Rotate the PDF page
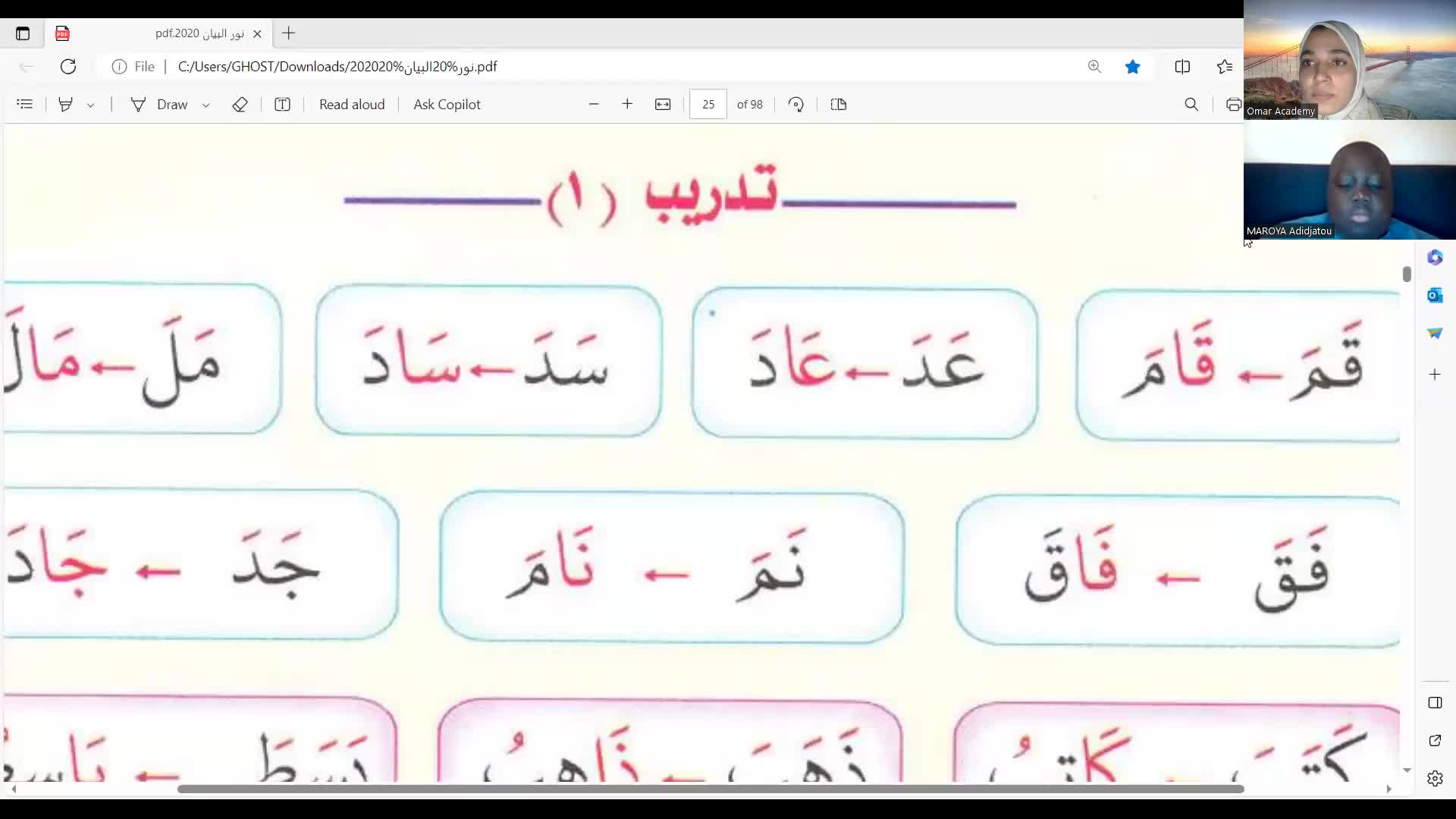 (795, 105)
